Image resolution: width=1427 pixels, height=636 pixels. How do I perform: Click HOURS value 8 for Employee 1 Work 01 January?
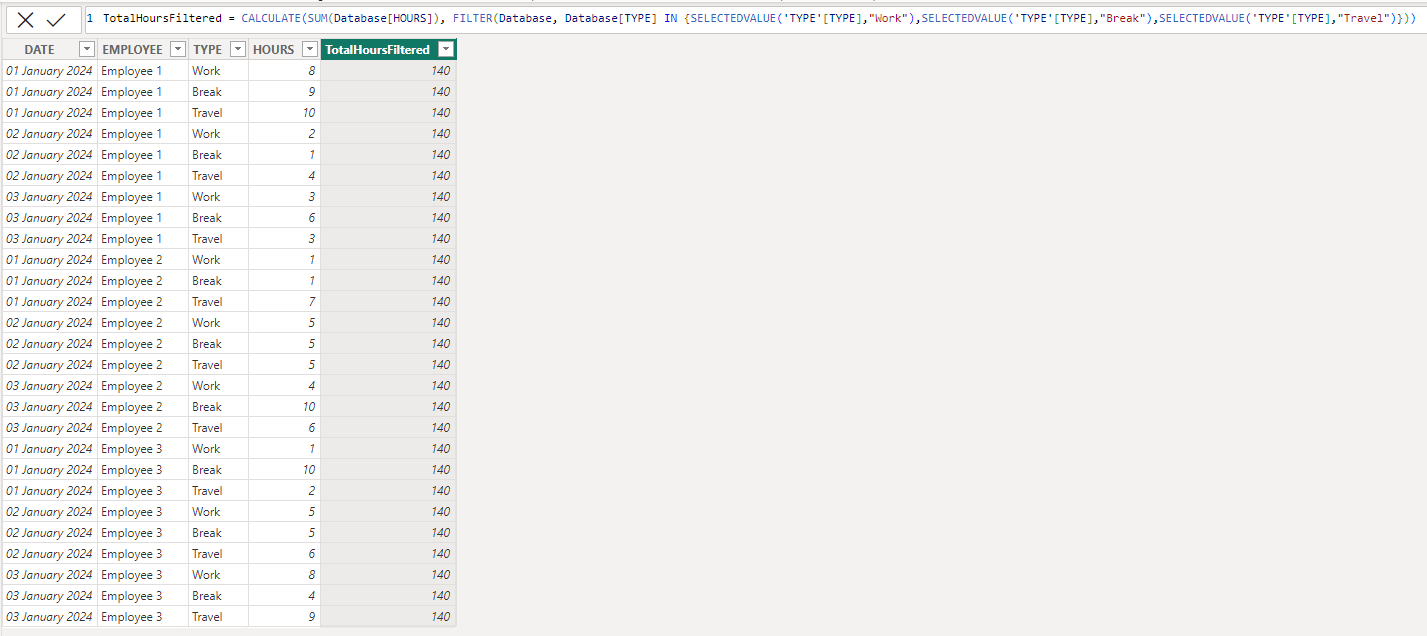[285, 71]
